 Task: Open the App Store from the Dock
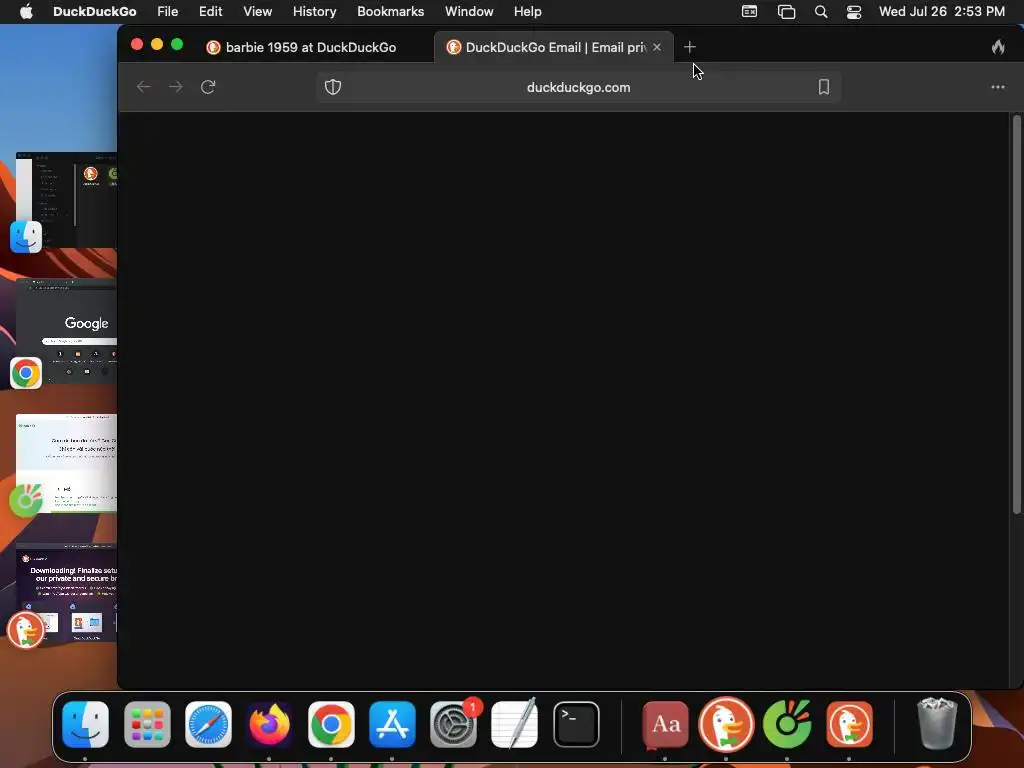392,724
